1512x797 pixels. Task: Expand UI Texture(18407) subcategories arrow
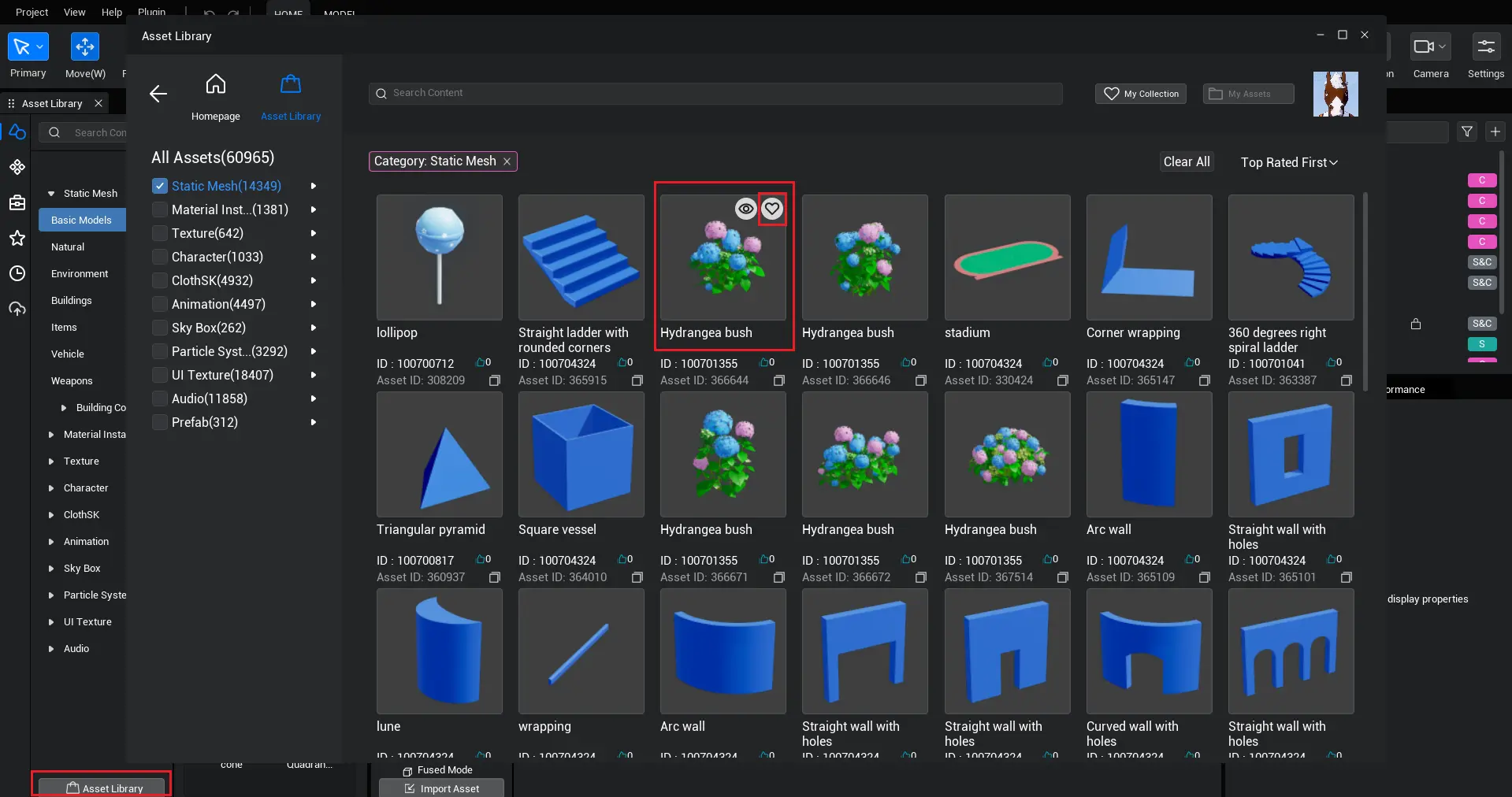click(314, 375)
